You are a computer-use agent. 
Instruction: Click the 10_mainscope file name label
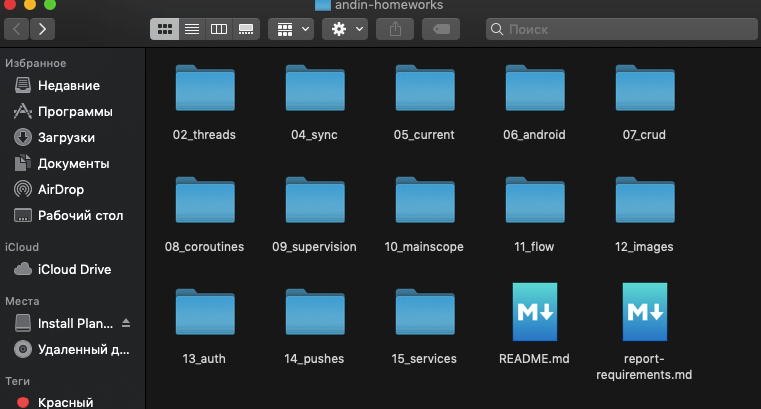(x=424, y=246)
